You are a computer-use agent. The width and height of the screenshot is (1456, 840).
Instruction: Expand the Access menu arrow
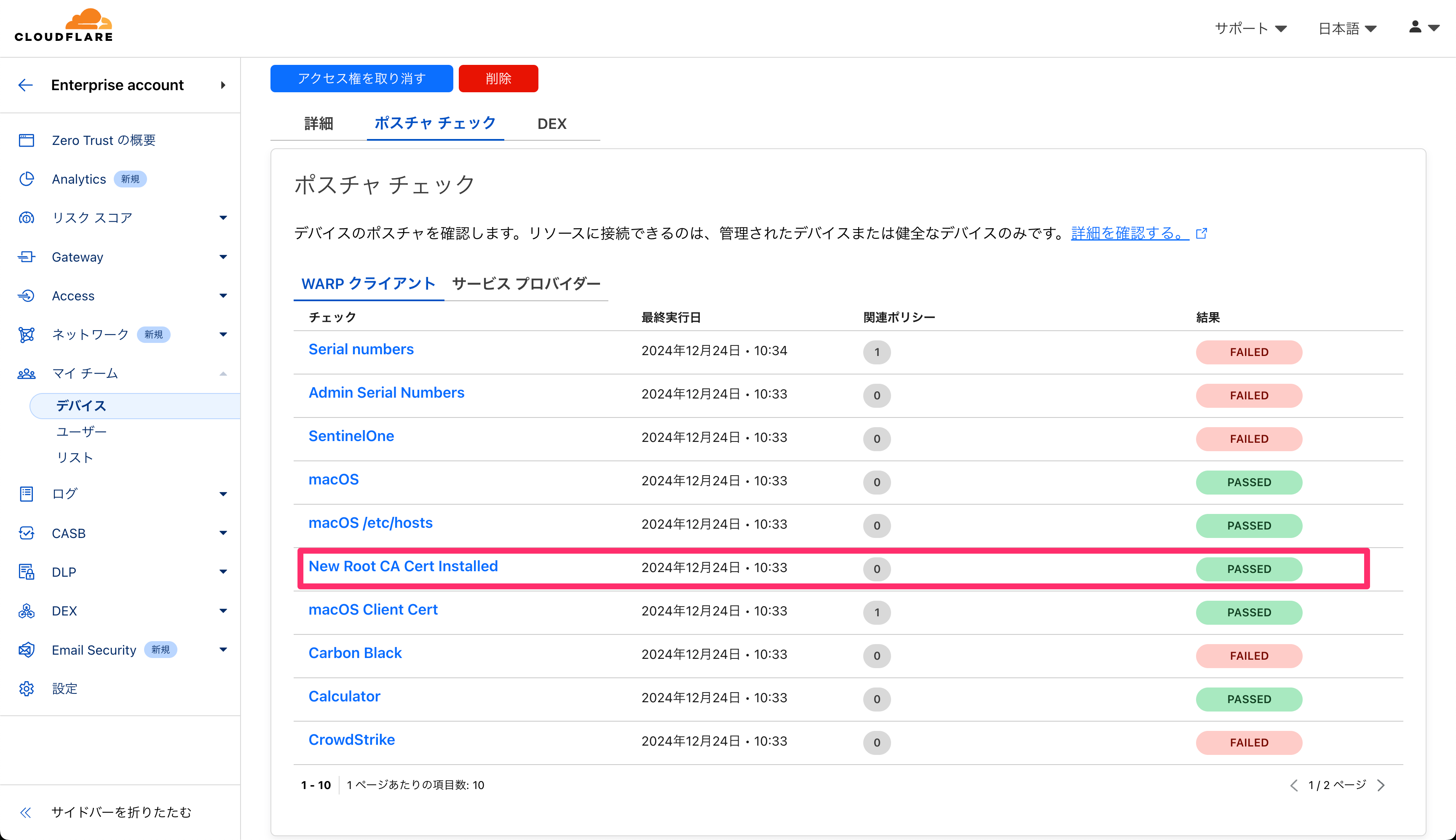223,296
